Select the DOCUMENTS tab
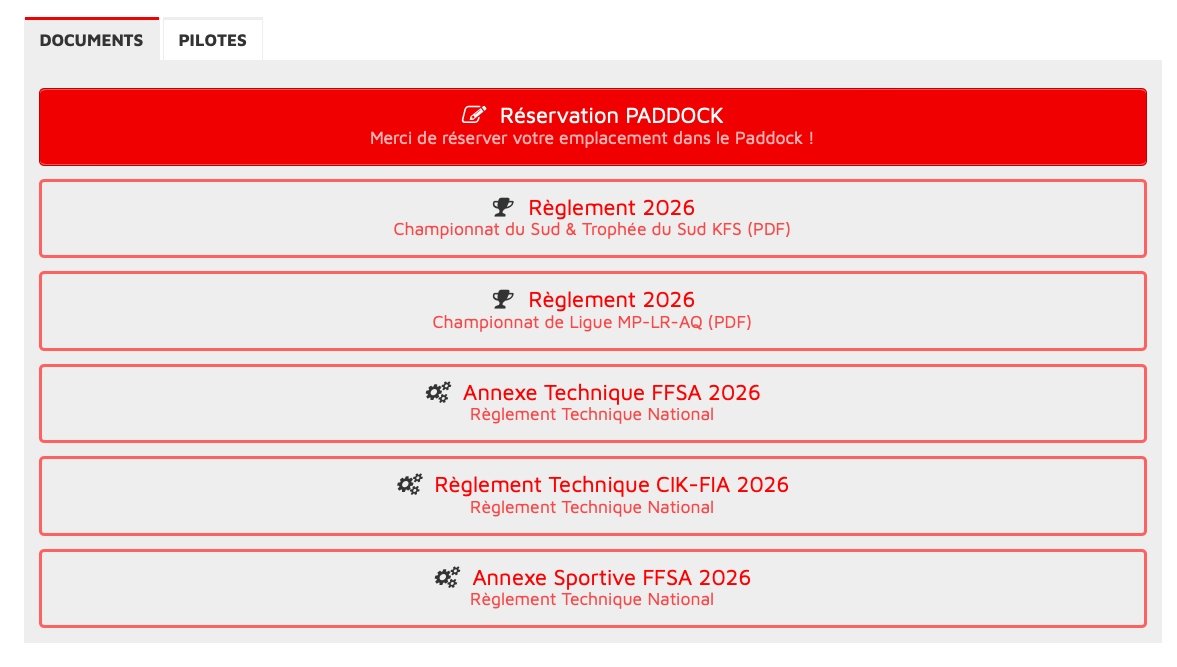The image size is (1177, 667). [x=91, y=41]
